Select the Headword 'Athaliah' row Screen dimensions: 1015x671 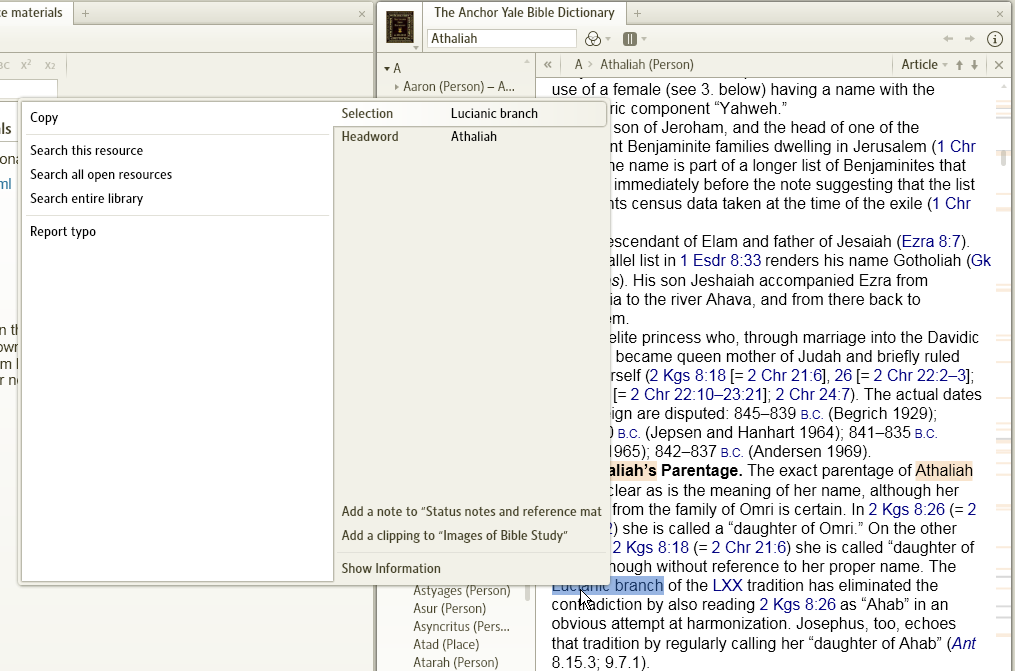pos(471,137)
